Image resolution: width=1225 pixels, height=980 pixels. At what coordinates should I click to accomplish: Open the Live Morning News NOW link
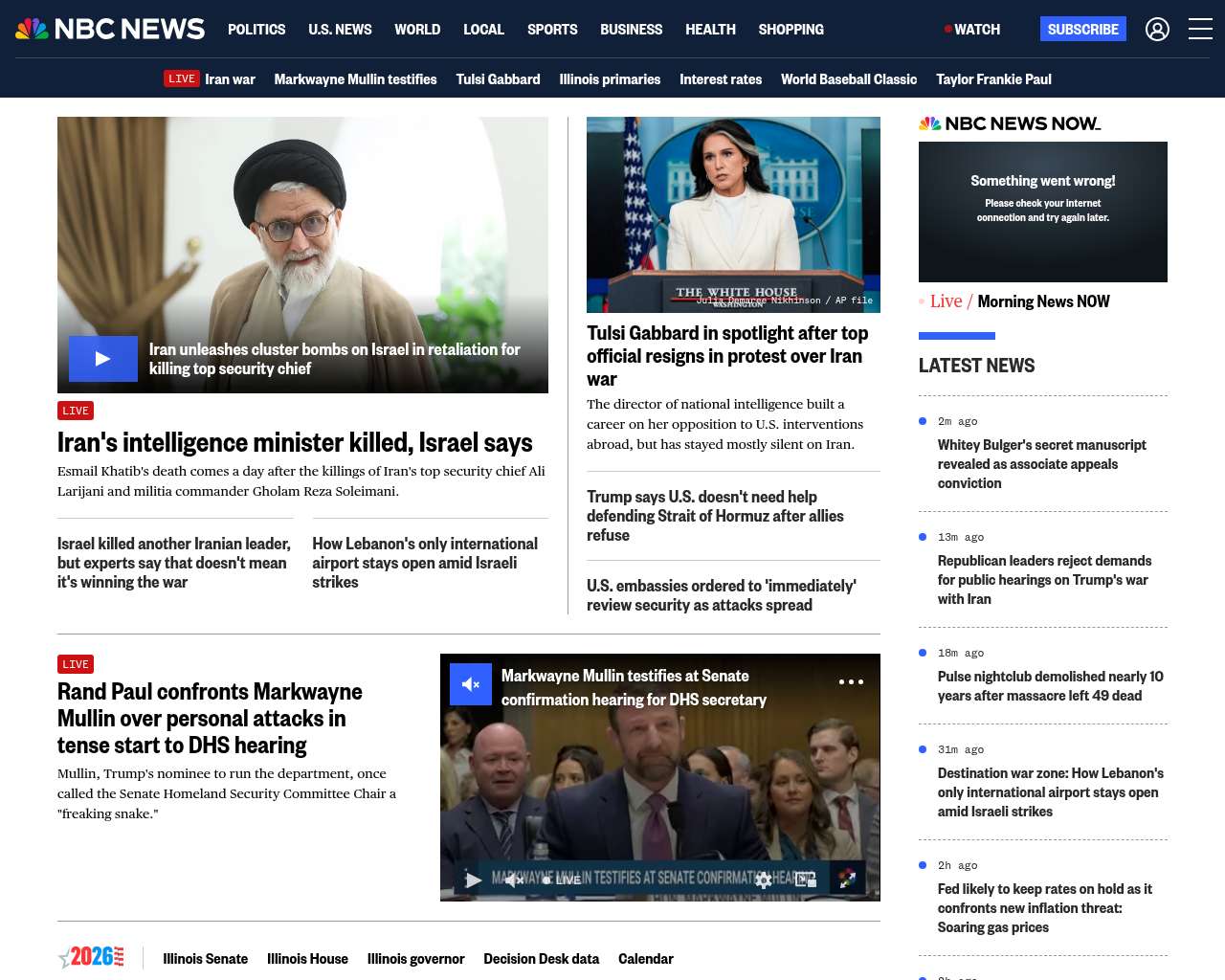coord(1020,301)
